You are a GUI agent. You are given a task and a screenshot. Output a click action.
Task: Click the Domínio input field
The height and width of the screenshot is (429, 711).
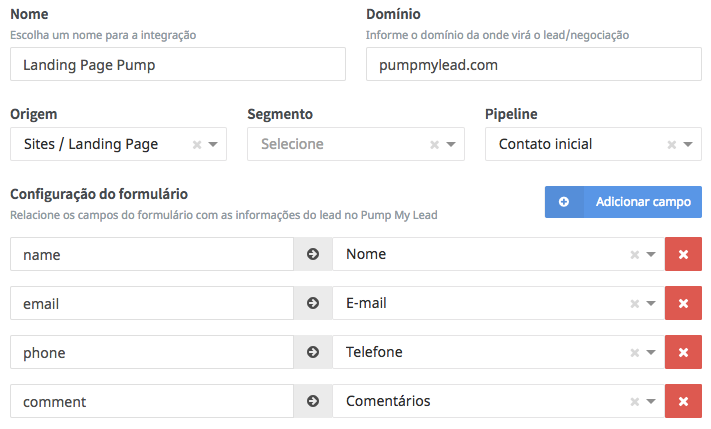click(533, 65)
